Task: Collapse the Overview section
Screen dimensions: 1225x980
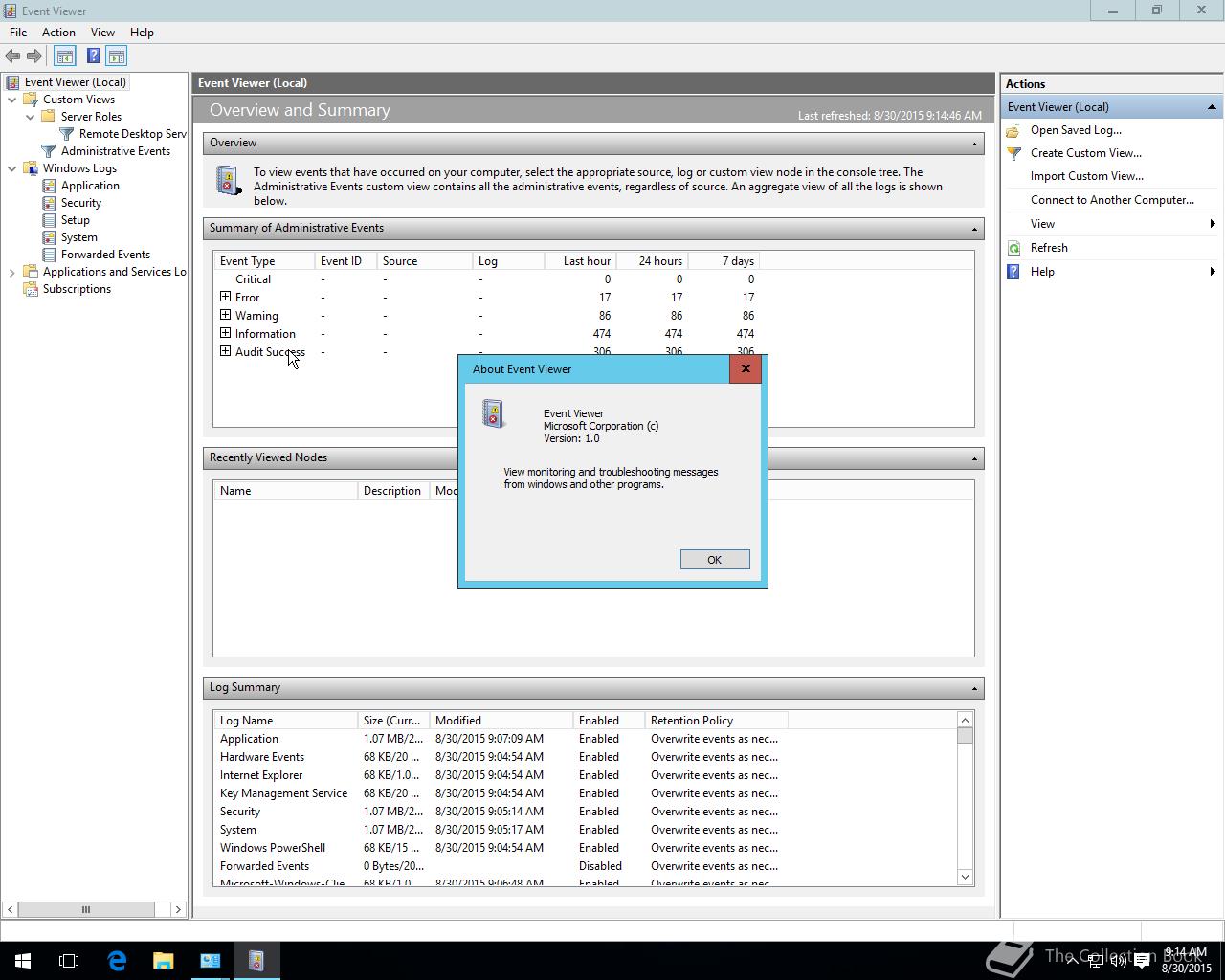Action: pos(974,144)
